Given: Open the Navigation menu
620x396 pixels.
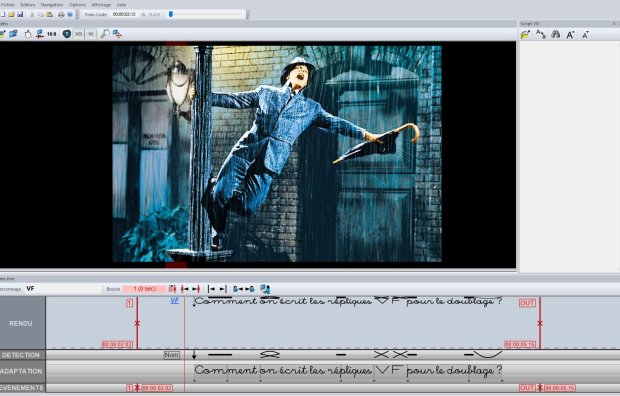Looking at the screenshot, I should pos(52,5).
